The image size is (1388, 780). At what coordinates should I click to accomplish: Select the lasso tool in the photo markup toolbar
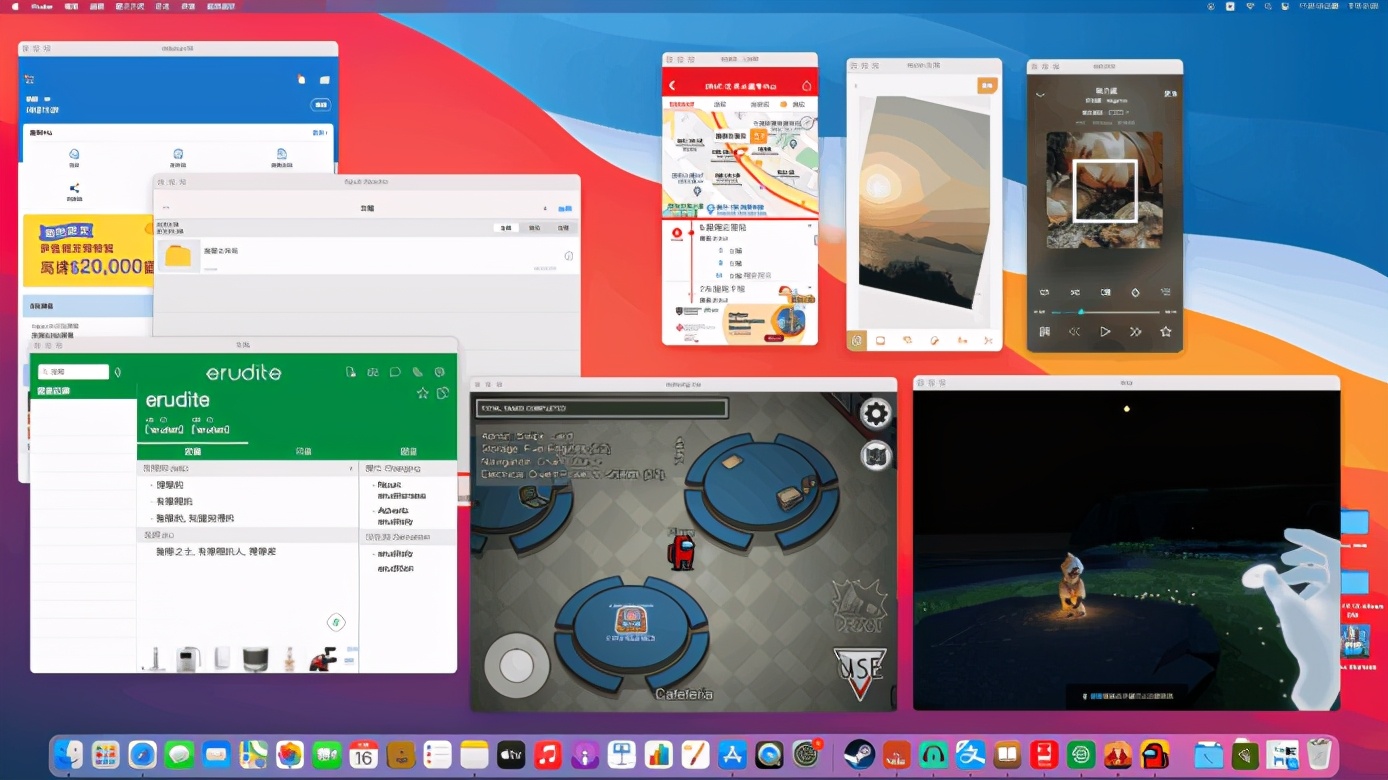coord(908,340)
